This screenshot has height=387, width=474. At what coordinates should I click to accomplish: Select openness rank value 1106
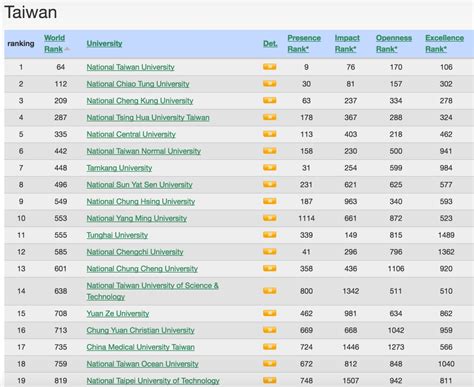coord(396,268)
